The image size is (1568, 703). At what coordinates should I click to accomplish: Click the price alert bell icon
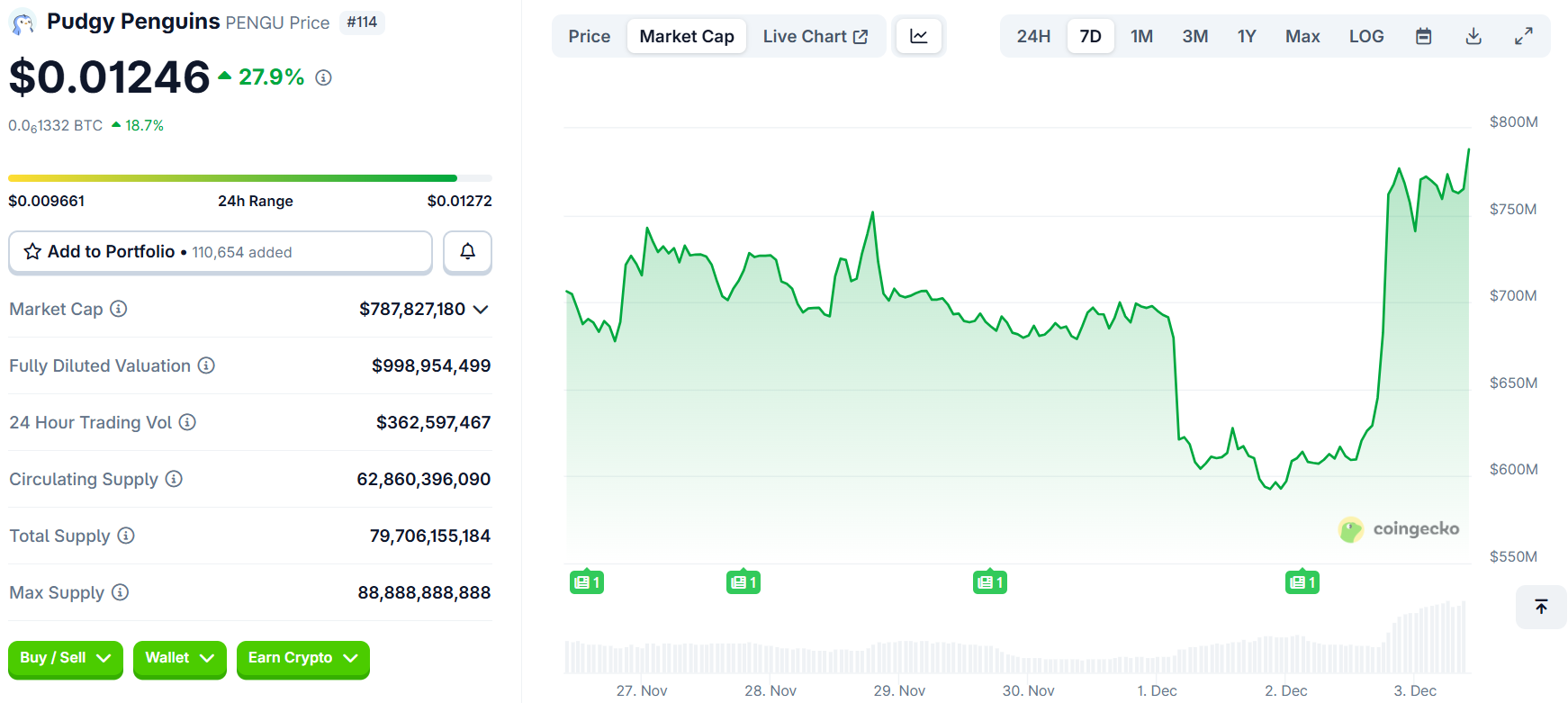467,252
